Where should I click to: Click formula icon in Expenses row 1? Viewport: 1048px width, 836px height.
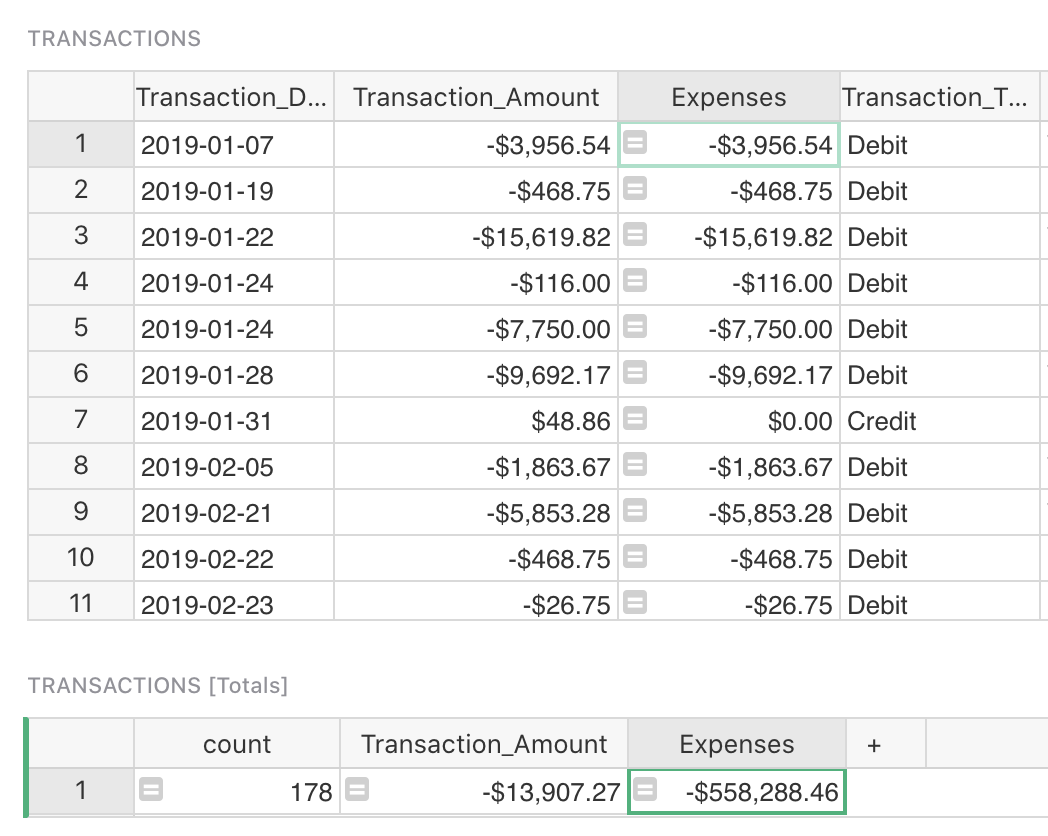click(635, 144)
